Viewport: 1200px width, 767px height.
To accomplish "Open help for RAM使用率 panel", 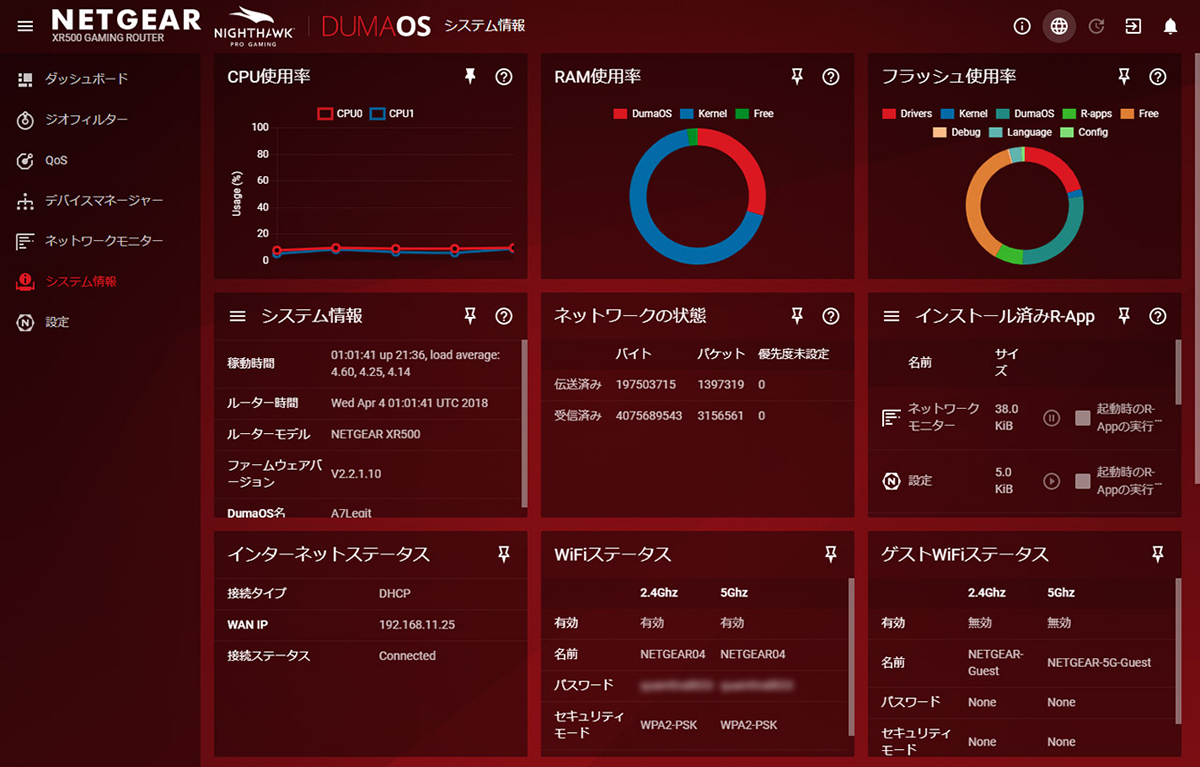I will [830, 77].
